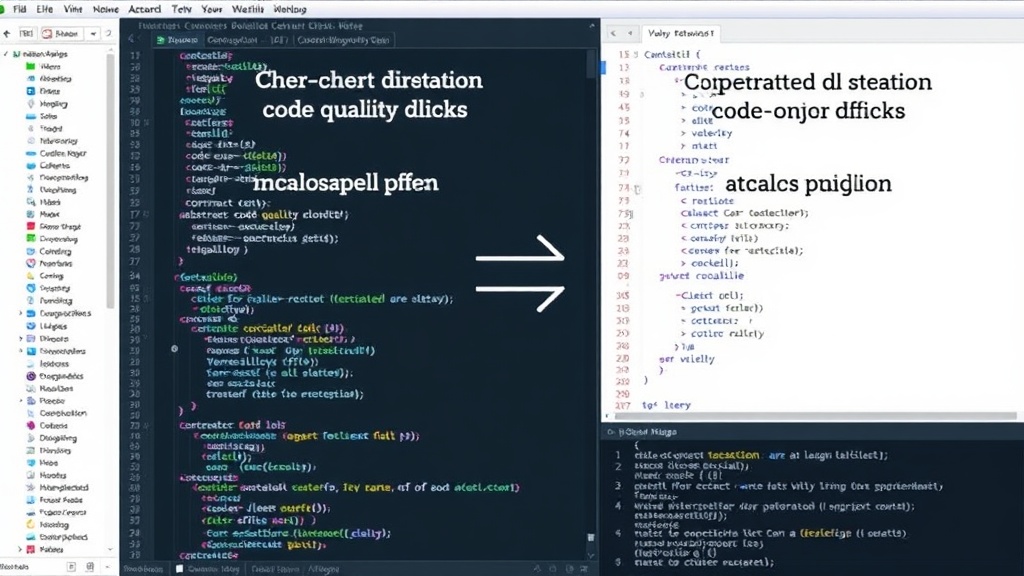Switch to the second editor tab
1024x576 pixels.
coord(246,40)
